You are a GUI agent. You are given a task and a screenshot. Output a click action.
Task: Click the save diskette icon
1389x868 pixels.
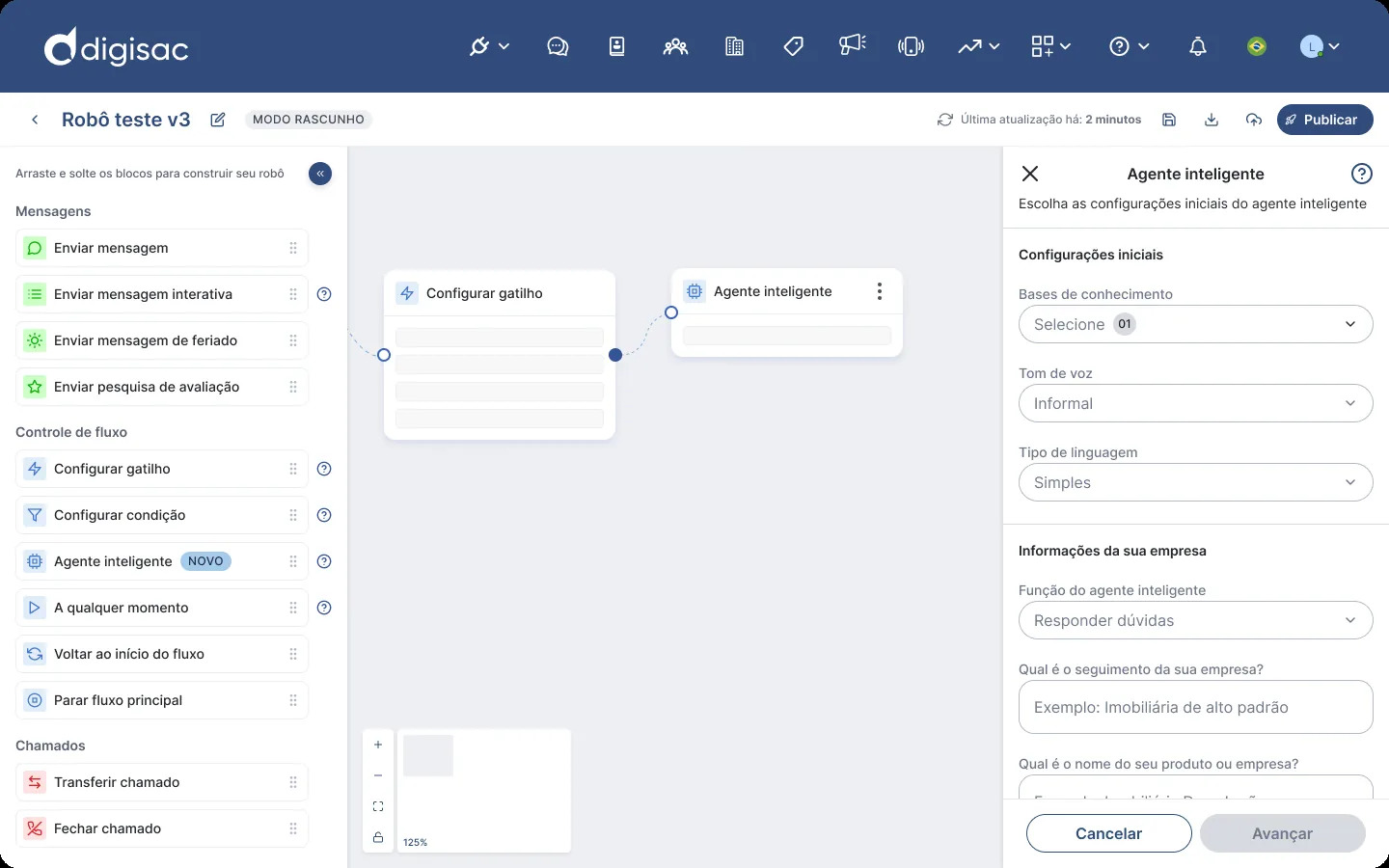point(1169,120)
